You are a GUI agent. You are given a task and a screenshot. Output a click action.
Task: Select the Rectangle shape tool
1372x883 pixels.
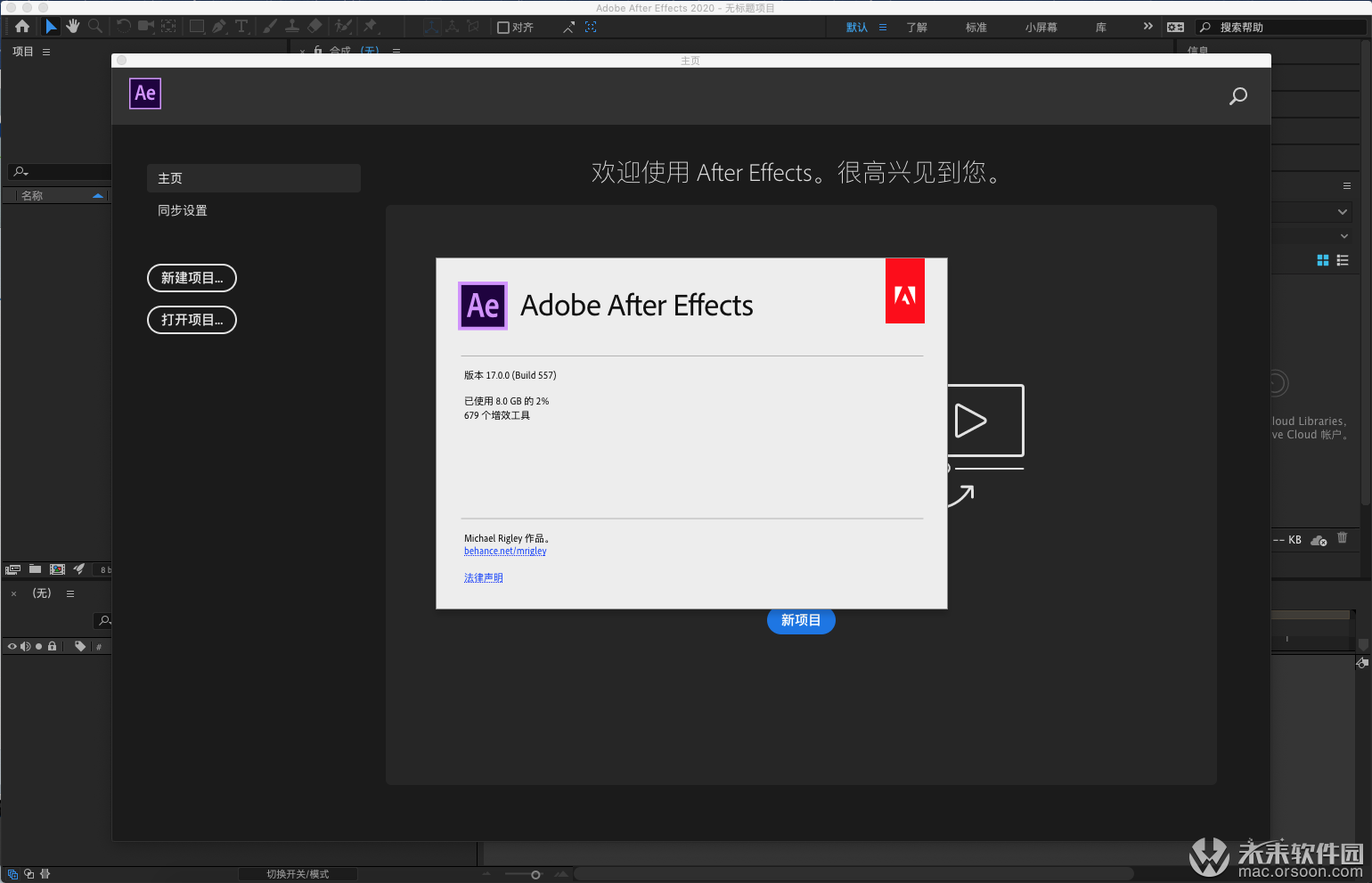tap(197, 27)
